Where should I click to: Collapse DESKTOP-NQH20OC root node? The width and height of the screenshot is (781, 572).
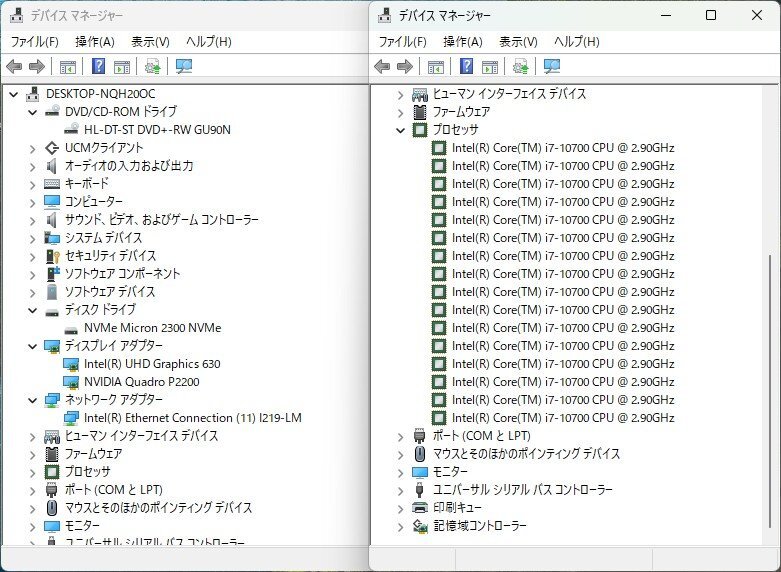(x=14, y=94)
